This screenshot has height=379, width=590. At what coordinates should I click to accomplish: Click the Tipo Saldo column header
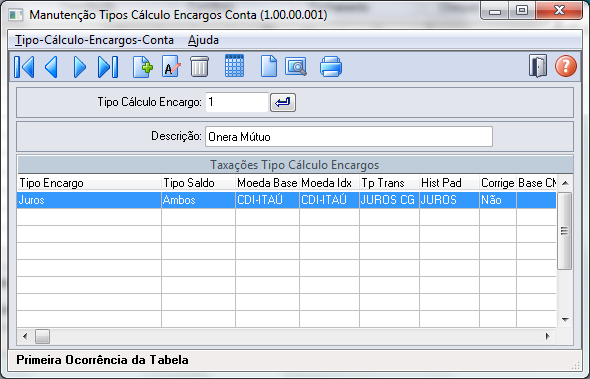coord(198,183)
